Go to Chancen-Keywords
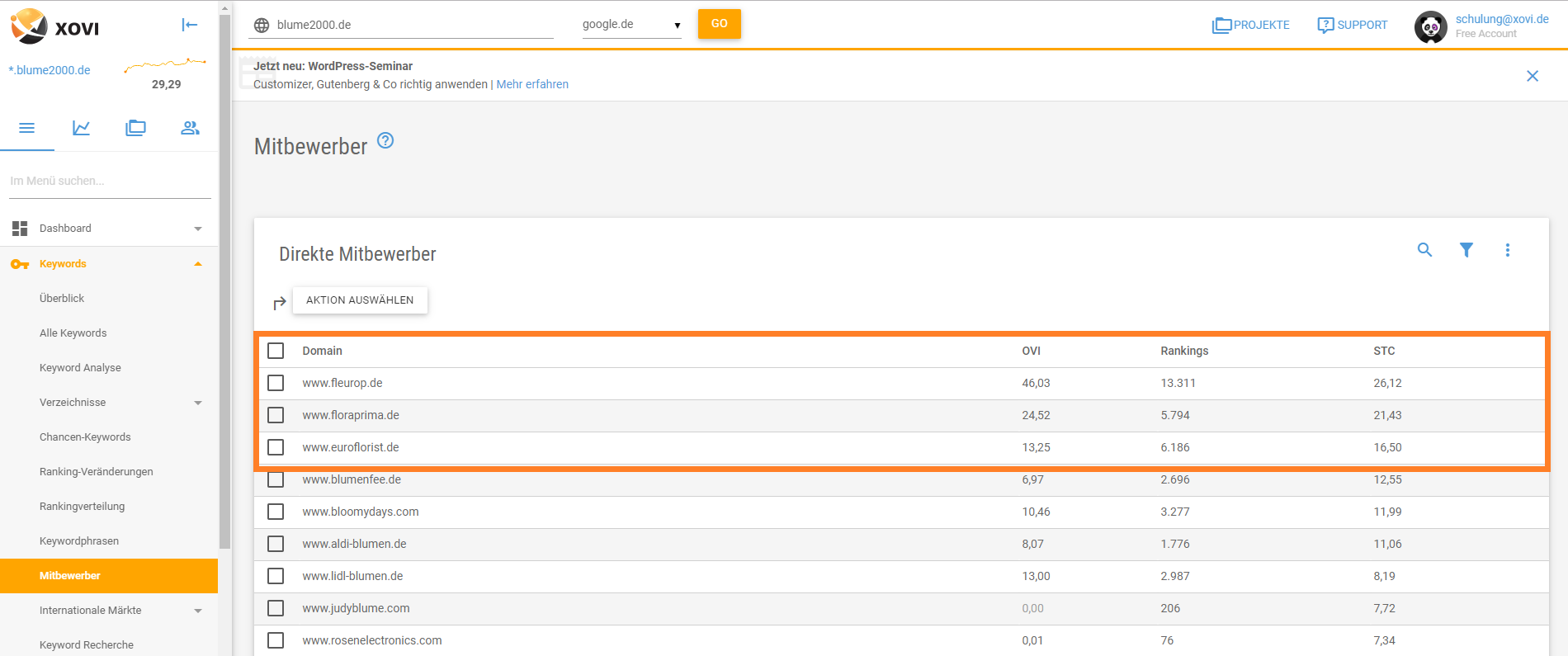 (85, 437)
